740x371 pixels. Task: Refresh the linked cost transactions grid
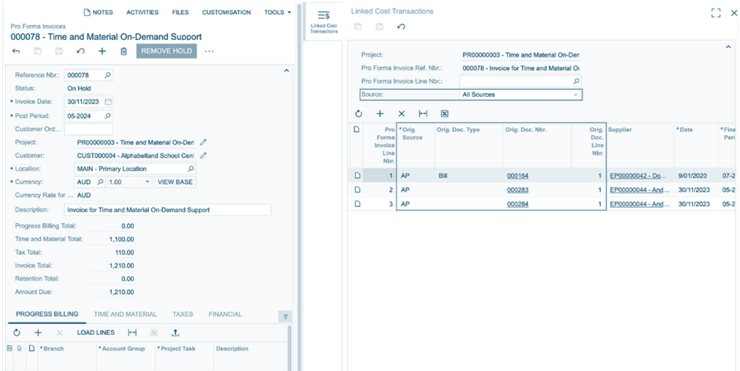coord(358,114)
